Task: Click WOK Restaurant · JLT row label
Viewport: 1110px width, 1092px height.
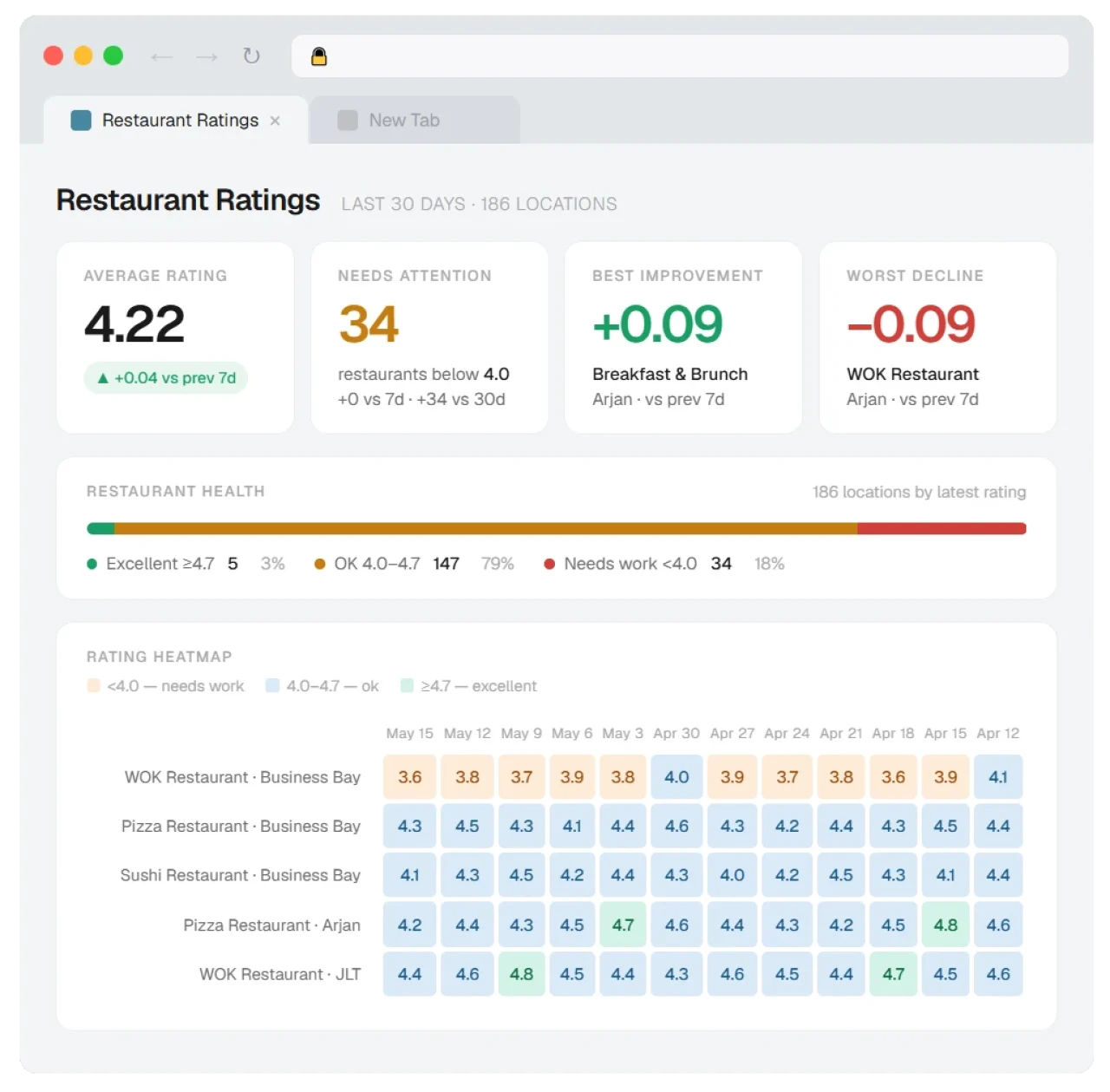Action: click(x=280, y=974)
